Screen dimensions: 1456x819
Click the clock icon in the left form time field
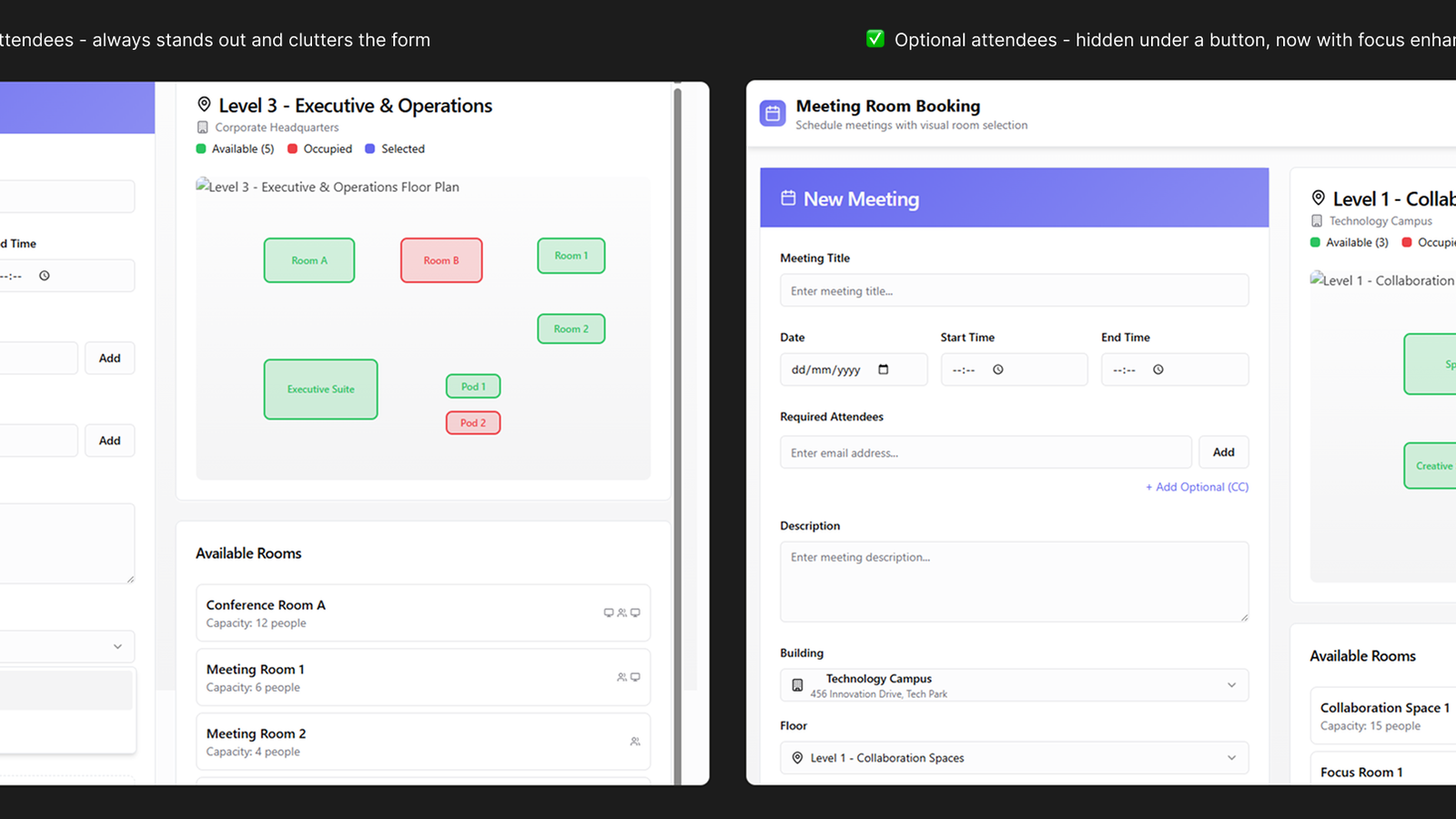point(45,276)
